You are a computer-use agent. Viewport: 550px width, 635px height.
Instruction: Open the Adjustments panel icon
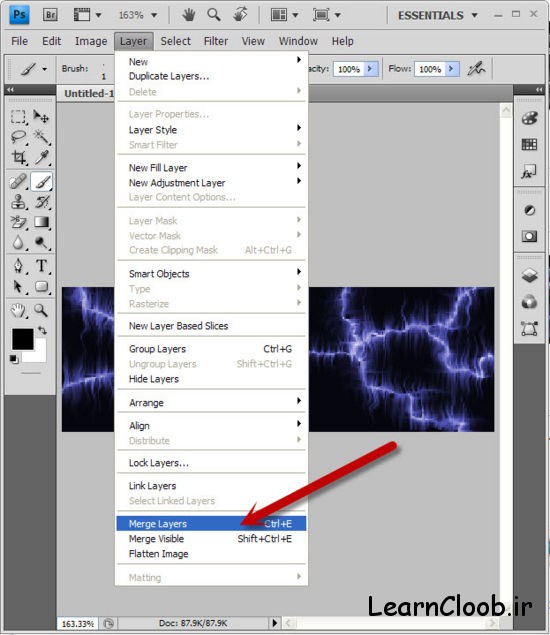click(529, 210)
